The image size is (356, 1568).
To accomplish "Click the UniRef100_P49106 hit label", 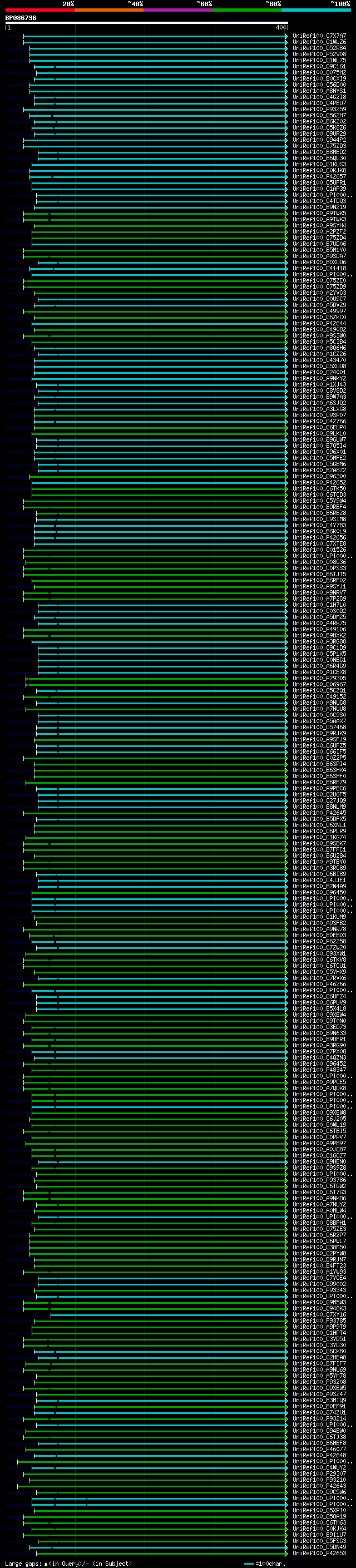I will pos(319,630).
